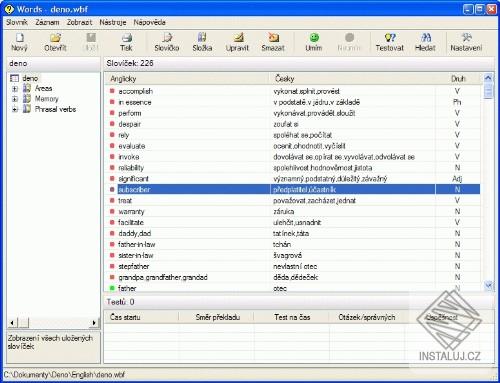The image size is (500, 383).
Task: Open the Slovník menu
Action: click(x=17, y=22)
